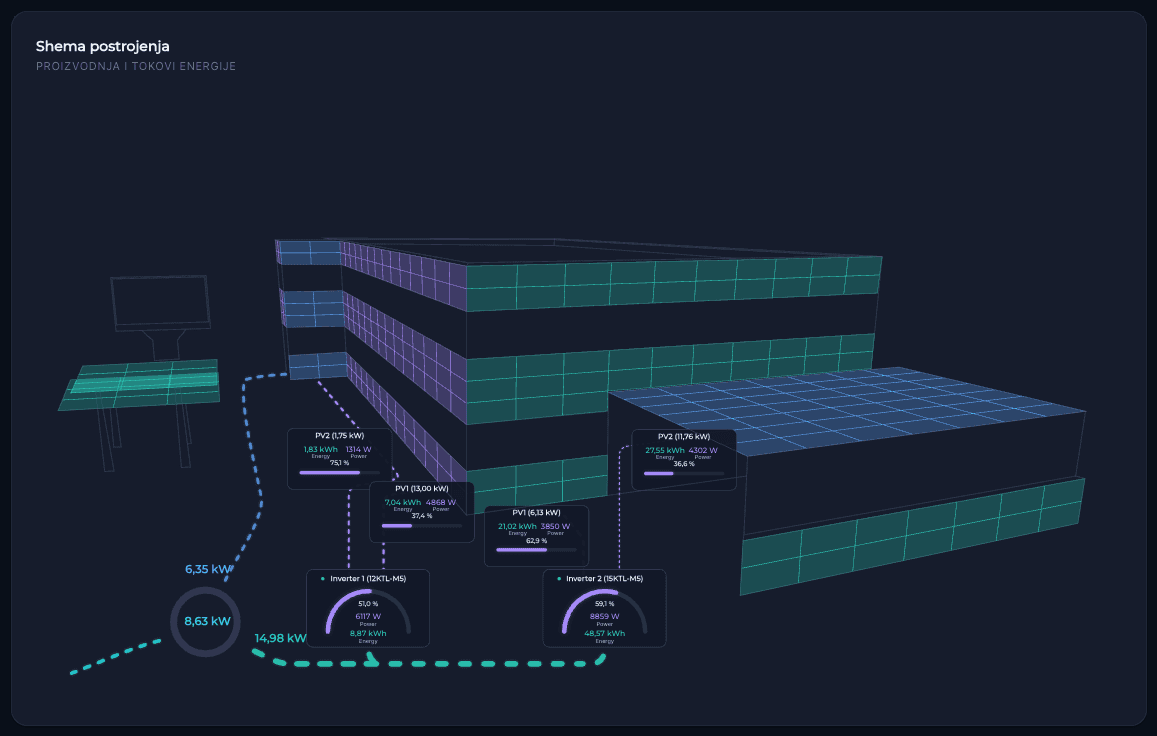Viewport: 1157px width, 736px height.
Task: Open the PV1 (13,00 kW) info card
Action: 421,512
